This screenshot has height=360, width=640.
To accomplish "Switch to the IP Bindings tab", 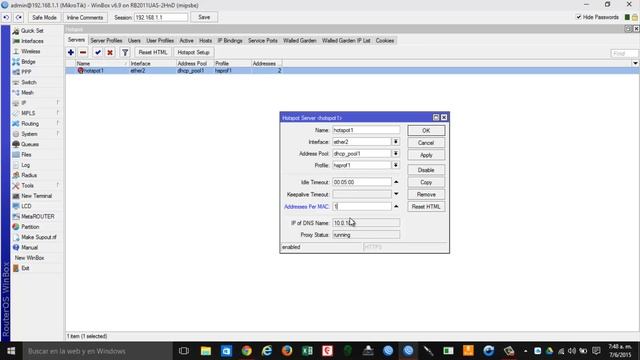I will (230, 40).
